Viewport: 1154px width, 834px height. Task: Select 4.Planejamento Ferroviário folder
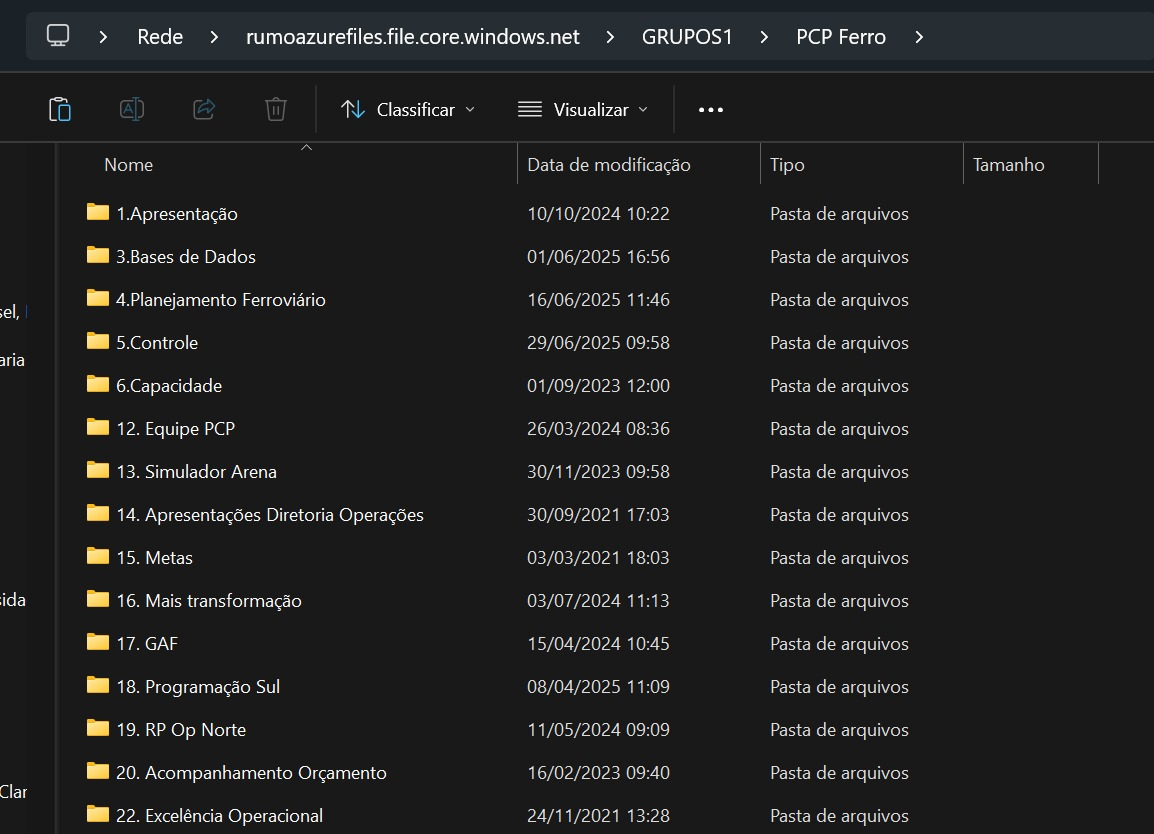click(220, 299)
